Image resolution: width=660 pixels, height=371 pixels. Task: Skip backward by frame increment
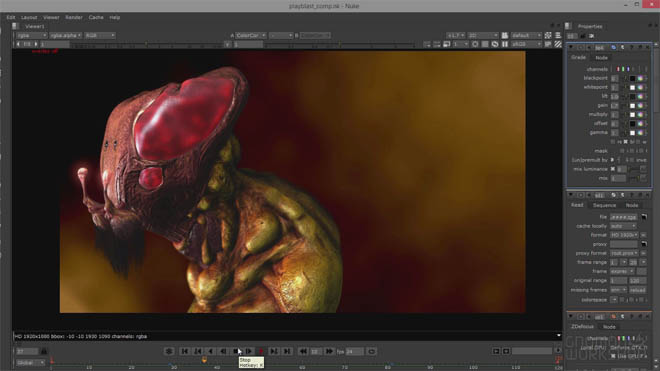(302, 351)
